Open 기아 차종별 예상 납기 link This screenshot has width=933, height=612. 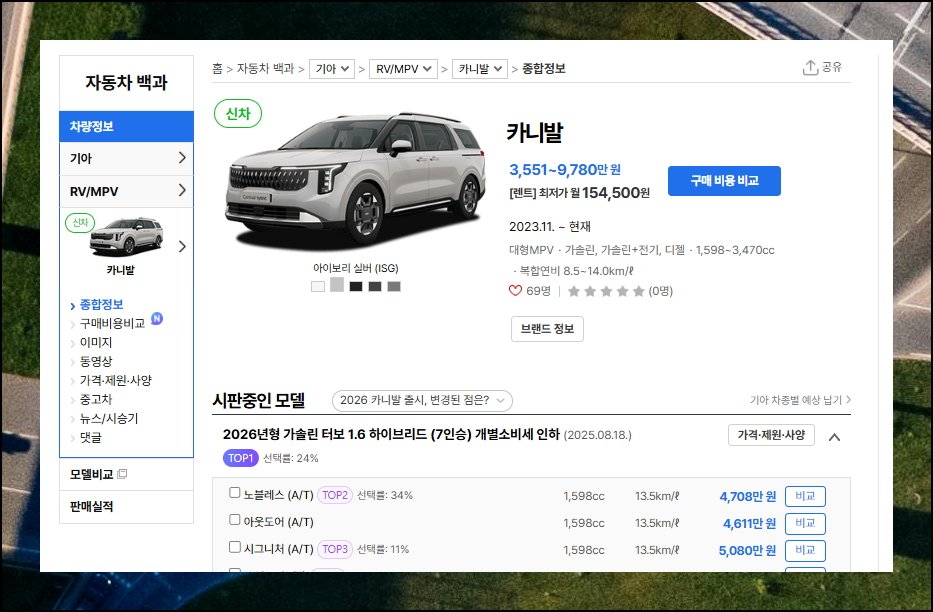[800, 400]
